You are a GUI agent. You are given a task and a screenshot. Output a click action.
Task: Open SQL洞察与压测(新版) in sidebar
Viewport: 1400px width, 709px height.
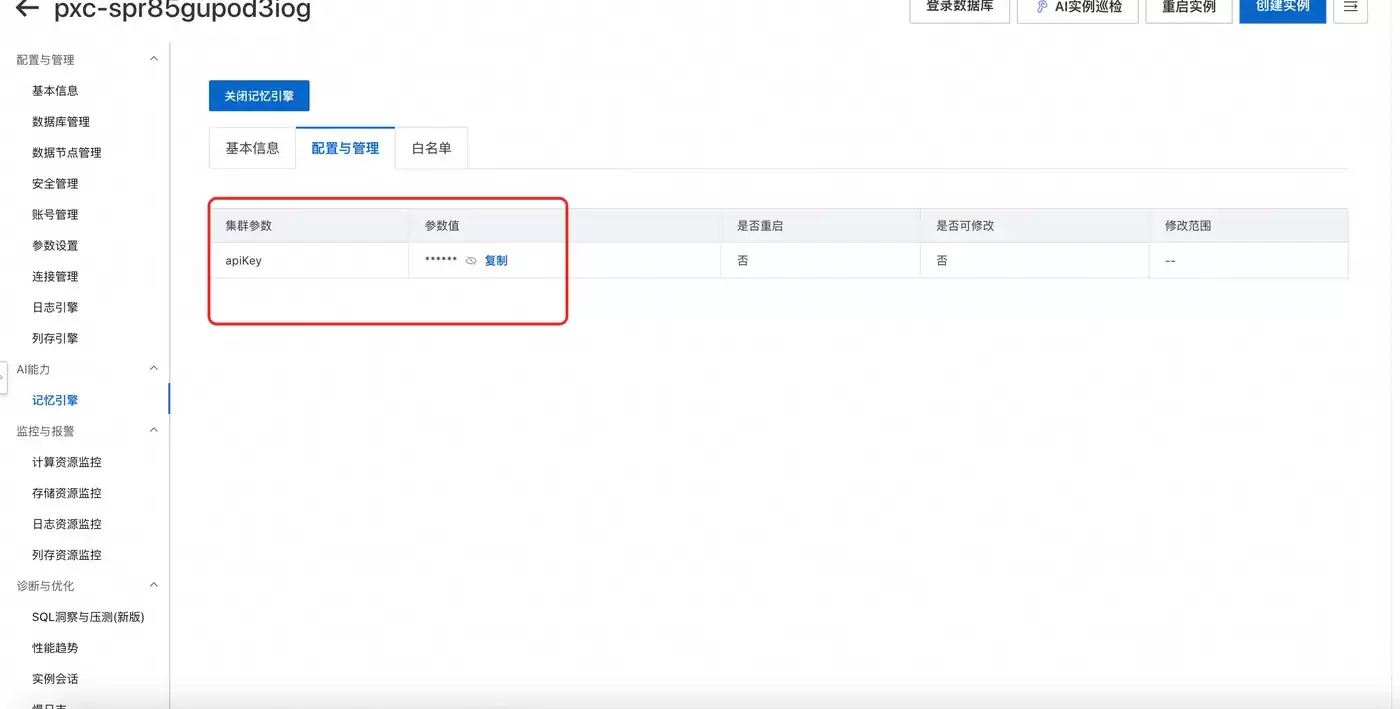click(88, 617)
